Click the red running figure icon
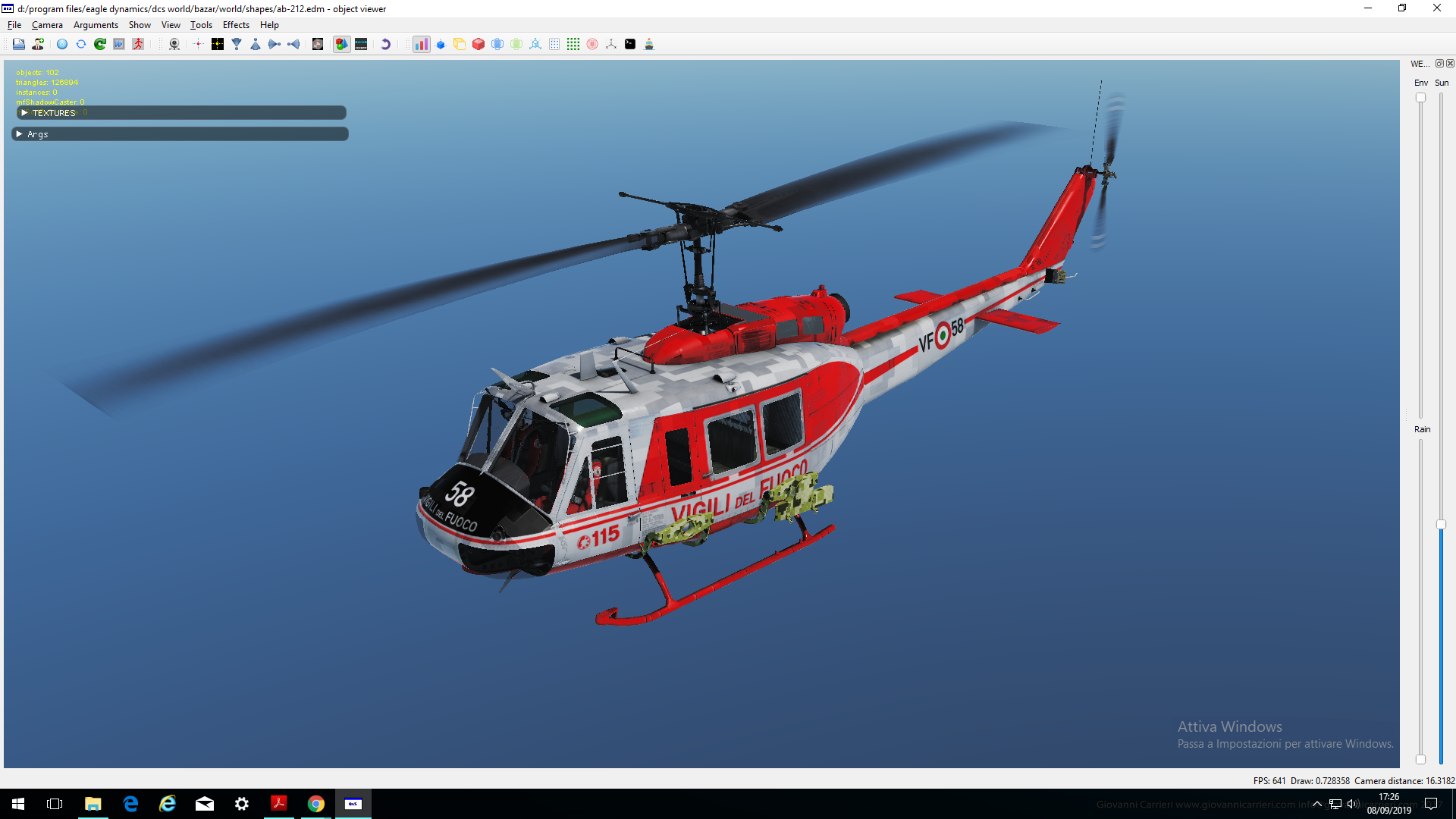This screenshot has height=819, width=1456. click(x=138, y=44)
